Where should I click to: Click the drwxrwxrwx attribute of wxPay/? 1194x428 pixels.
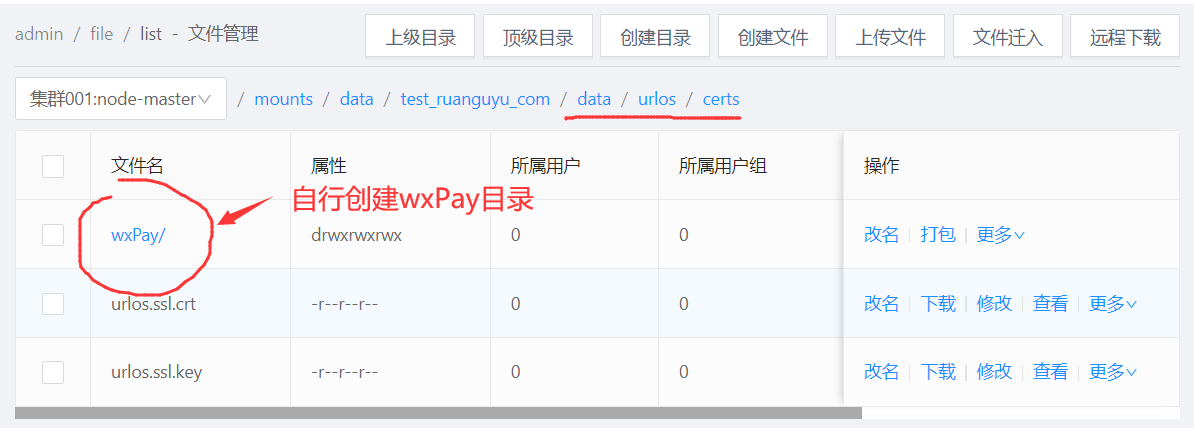356,235
